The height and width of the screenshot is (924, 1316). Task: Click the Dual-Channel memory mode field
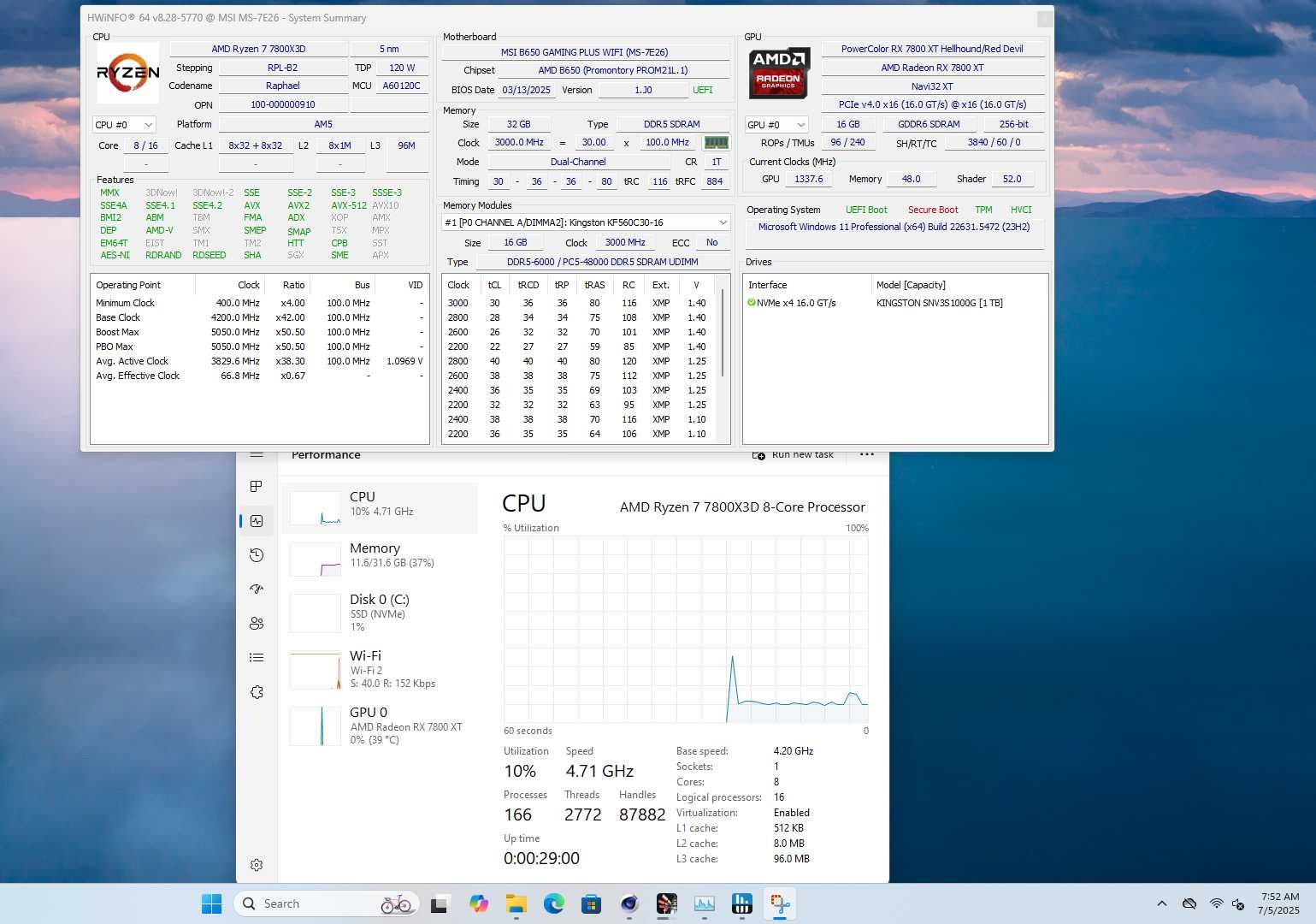click(x=578, y=162)
